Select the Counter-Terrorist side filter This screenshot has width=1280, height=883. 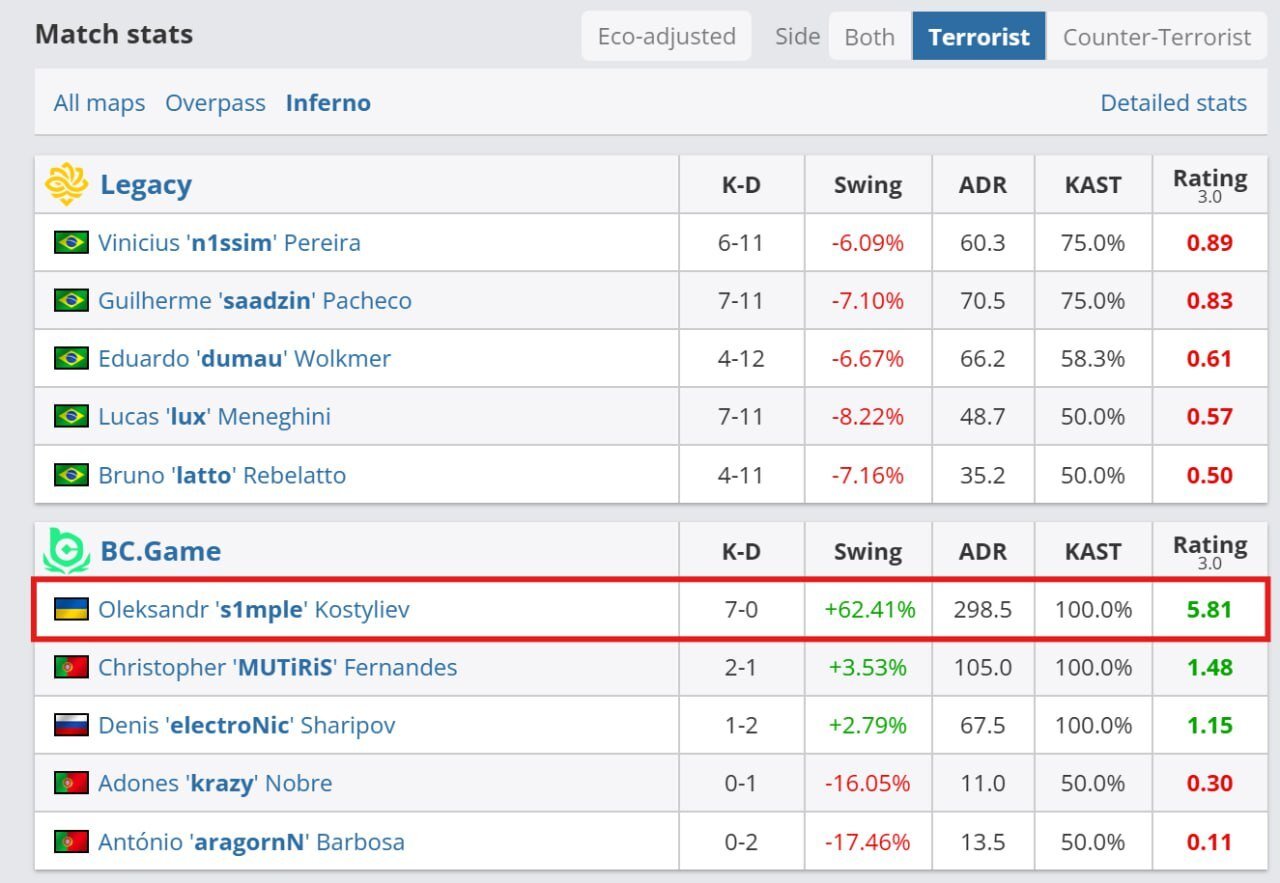(1156, 37)
